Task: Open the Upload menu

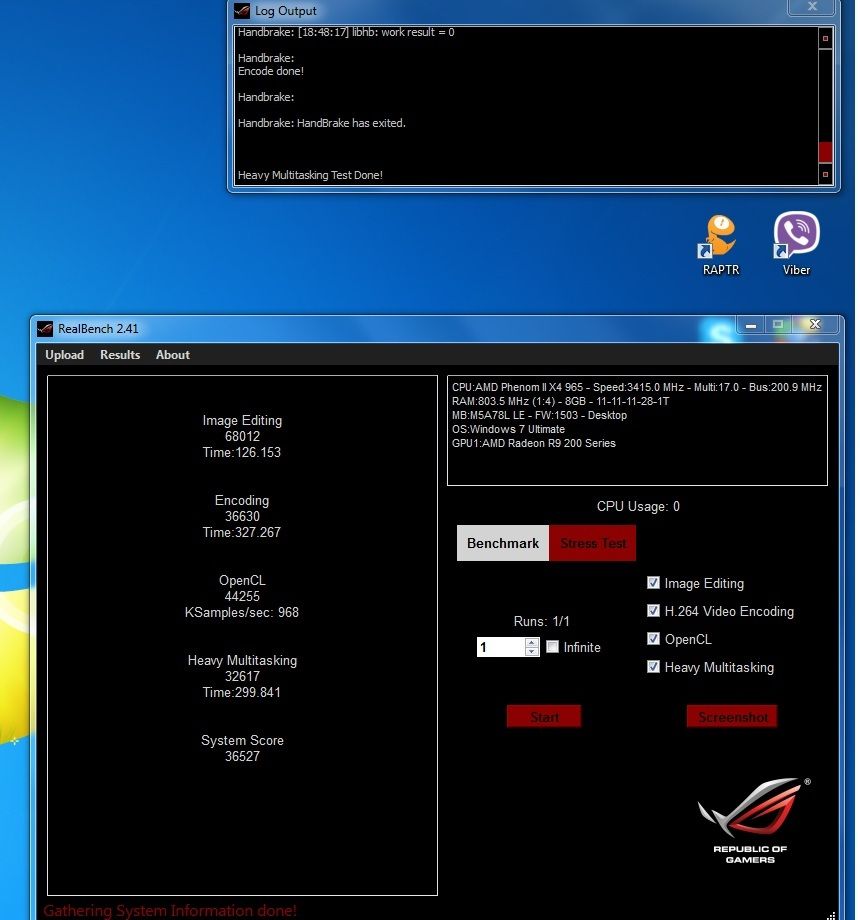Action: pos(65,354)
